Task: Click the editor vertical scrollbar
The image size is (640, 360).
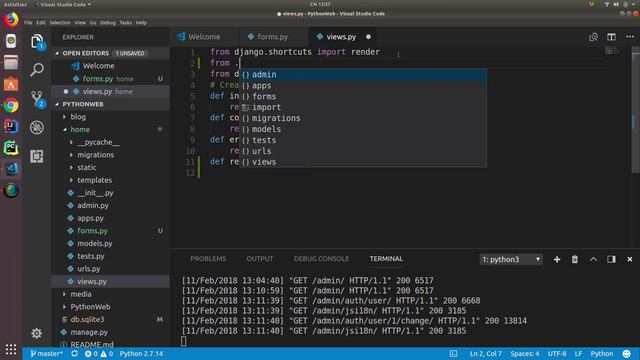Action: pos(636,110)
